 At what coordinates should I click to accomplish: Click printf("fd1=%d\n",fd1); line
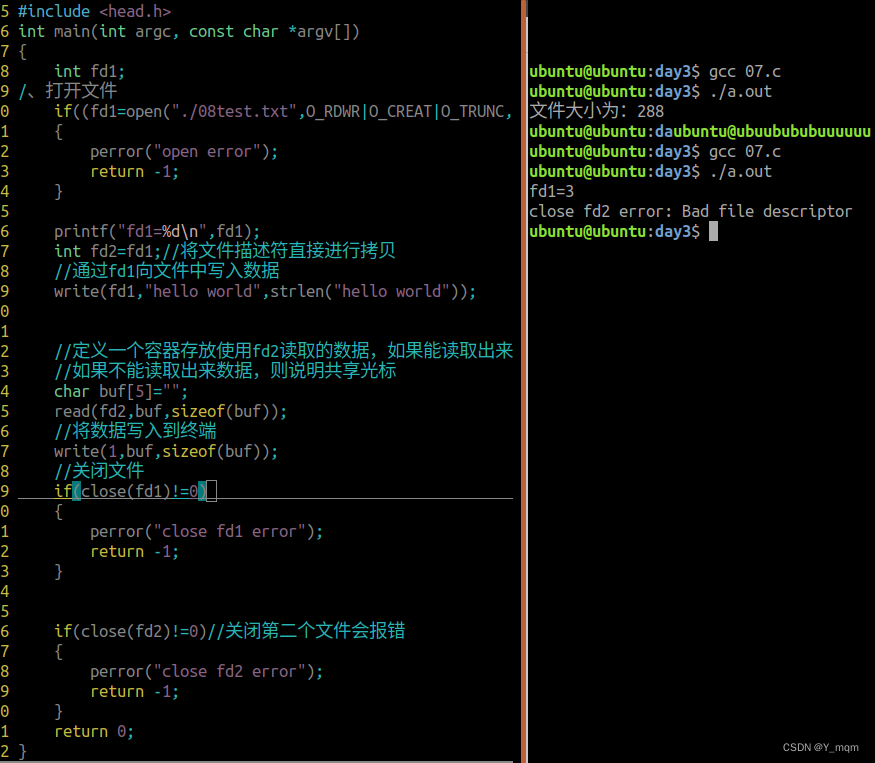(x=157, y=231)
